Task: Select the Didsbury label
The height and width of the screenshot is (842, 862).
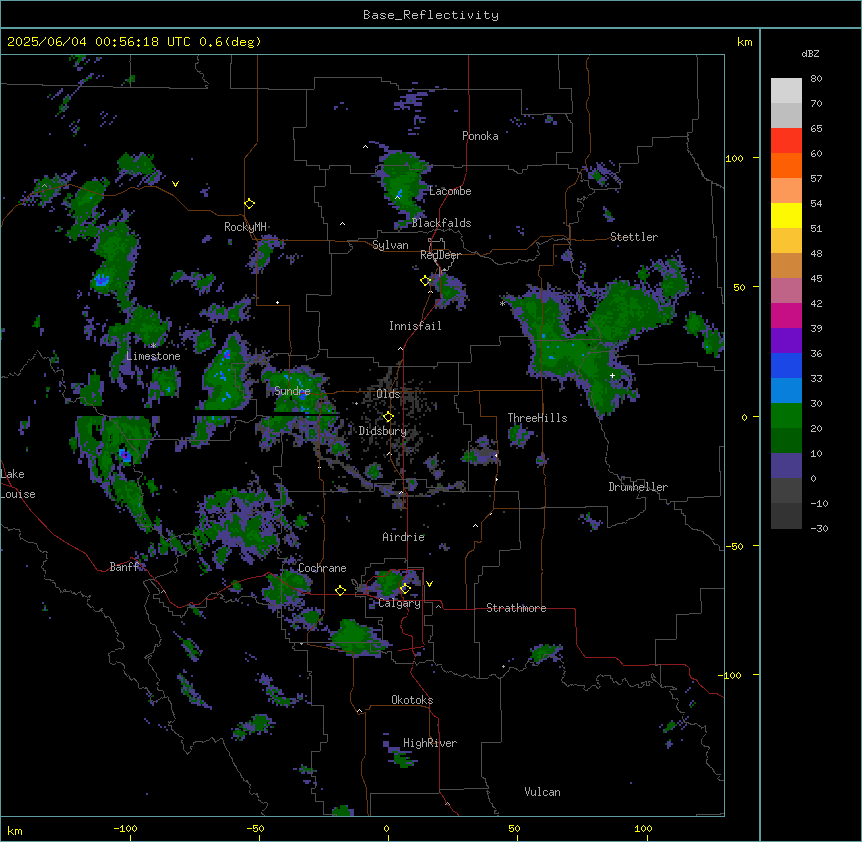Action: click(383, 431)
